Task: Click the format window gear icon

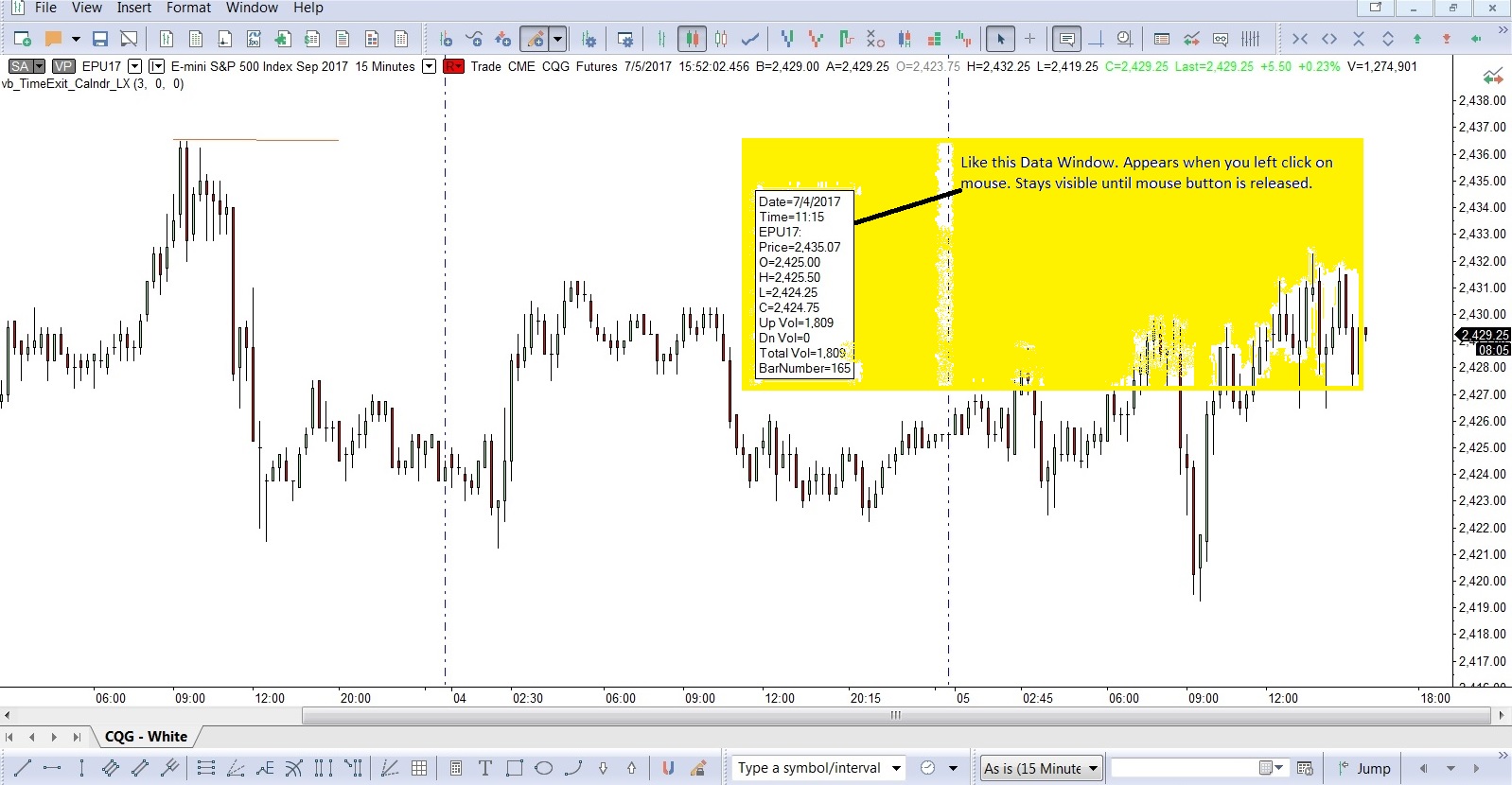Action: pos(625,39)
